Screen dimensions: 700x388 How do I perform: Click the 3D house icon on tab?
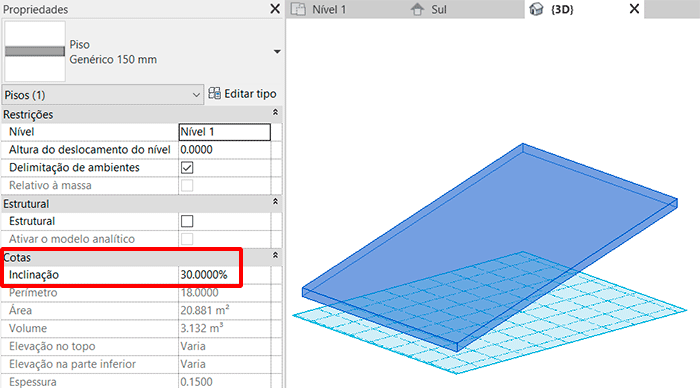point(536,9)
